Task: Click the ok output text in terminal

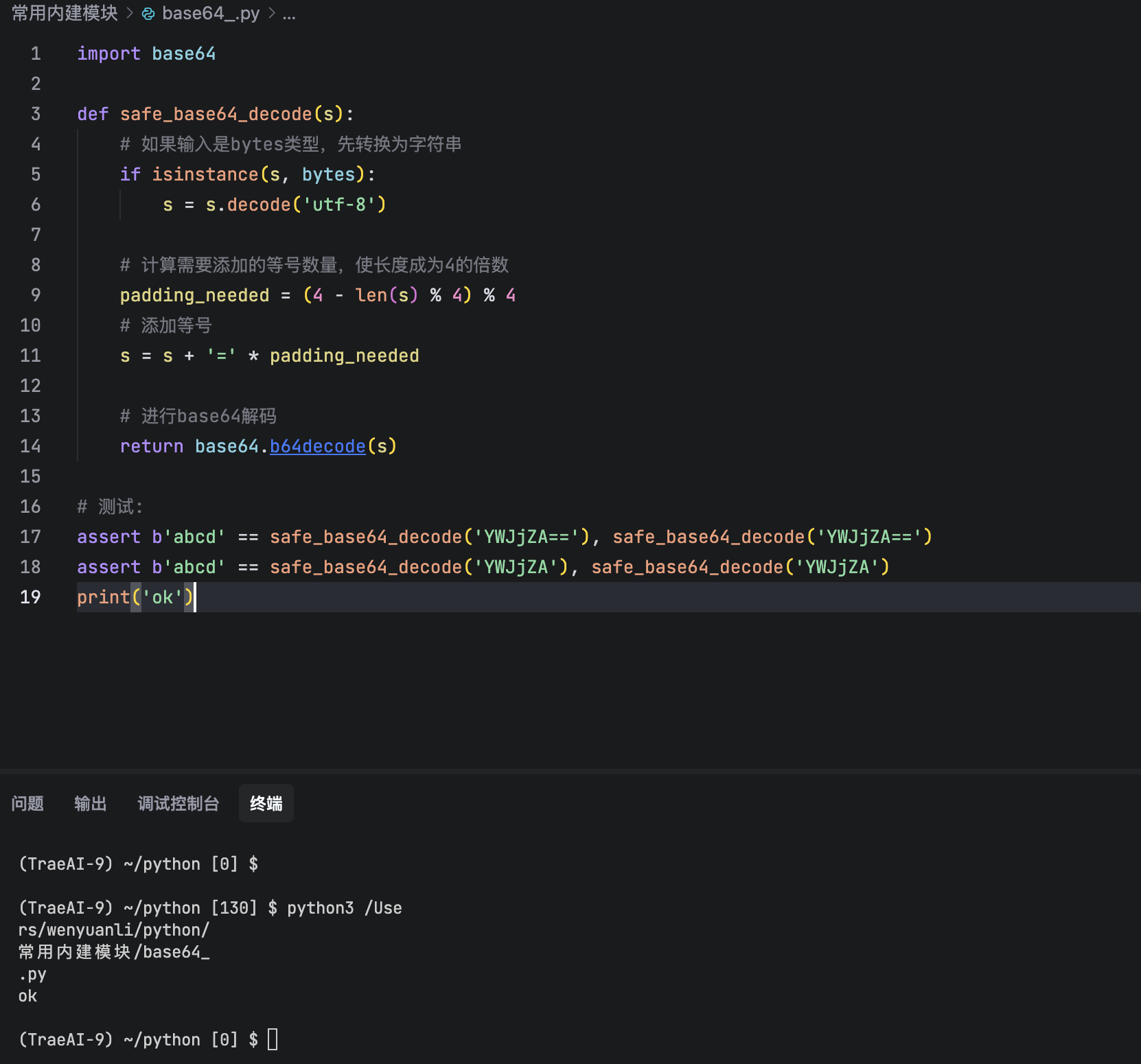Action: tap(27, 997)
